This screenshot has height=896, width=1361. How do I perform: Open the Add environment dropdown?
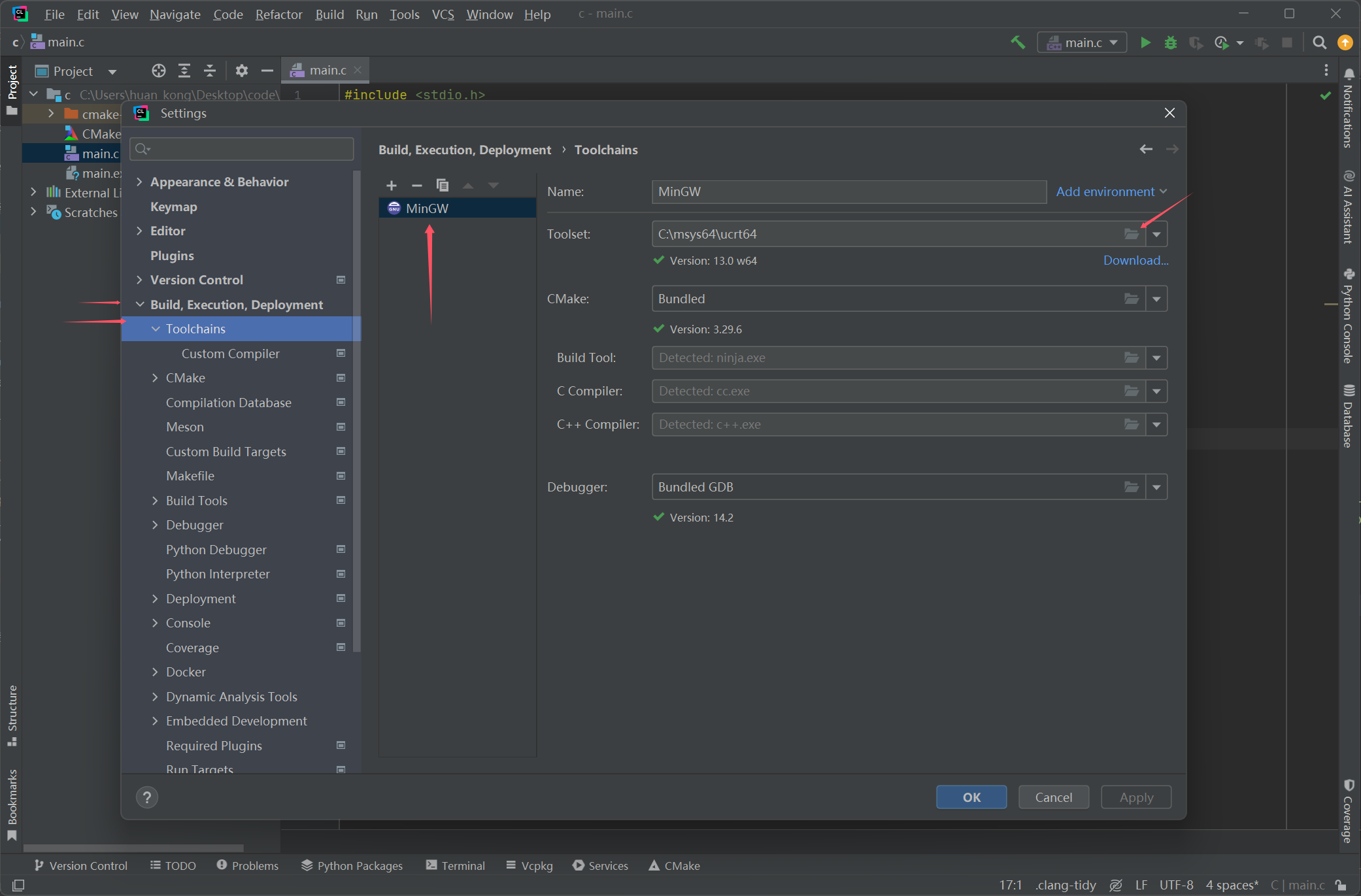[1111, 191]
